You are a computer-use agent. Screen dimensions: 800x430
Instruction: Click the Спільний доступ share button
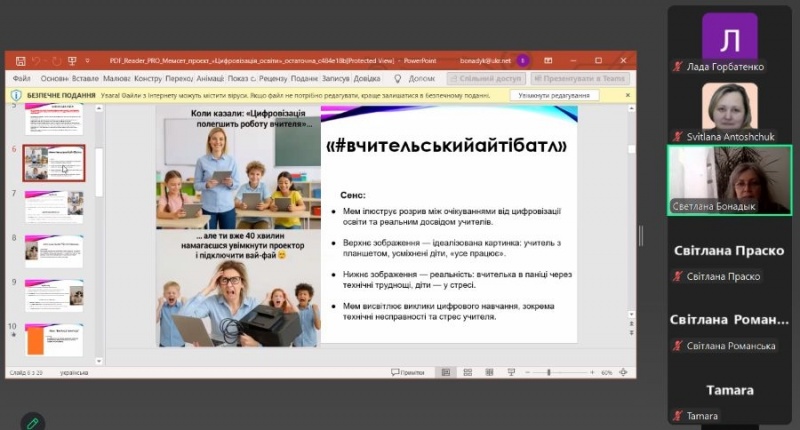[486, 79]
